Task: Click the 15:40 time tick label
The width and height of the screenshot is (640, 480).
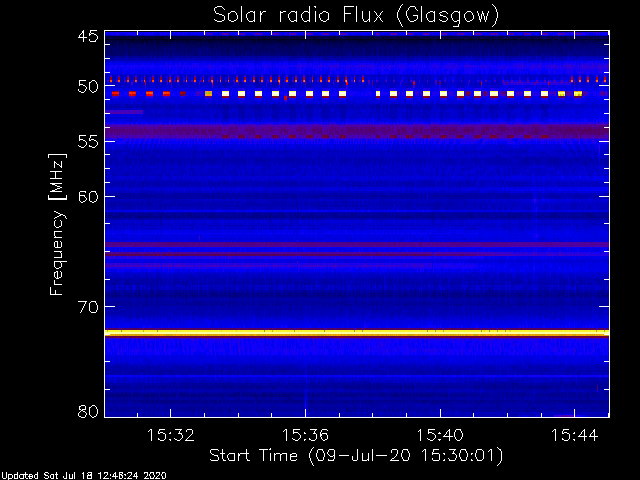Action: point(440,435)
